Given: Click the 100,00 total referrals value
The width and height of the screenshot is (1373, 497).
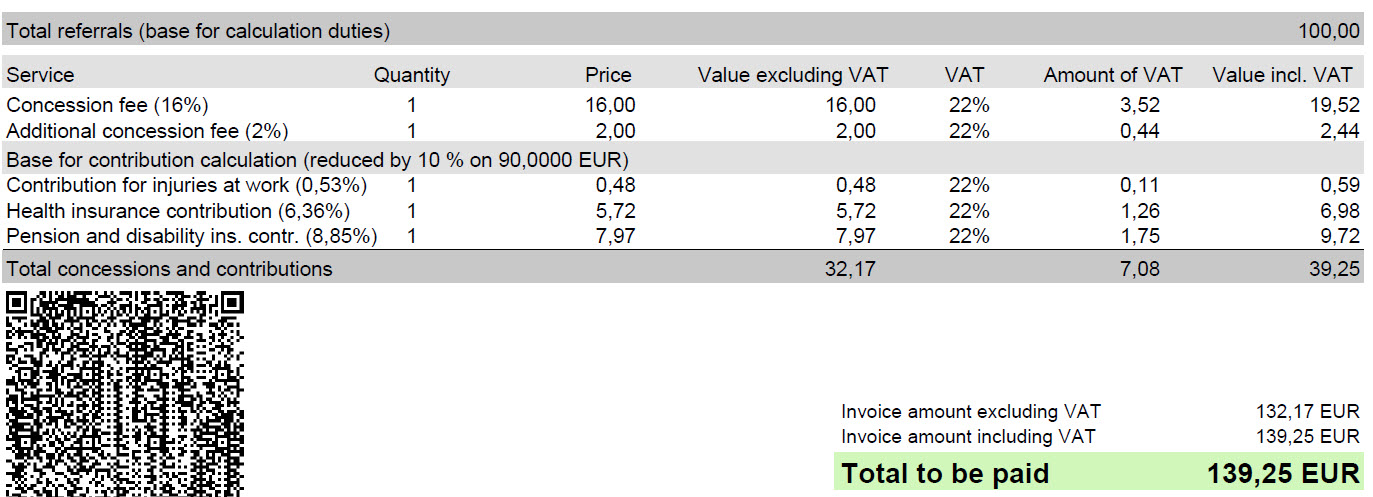Looking at the screenshot, I should click(x=1329, y=31).
